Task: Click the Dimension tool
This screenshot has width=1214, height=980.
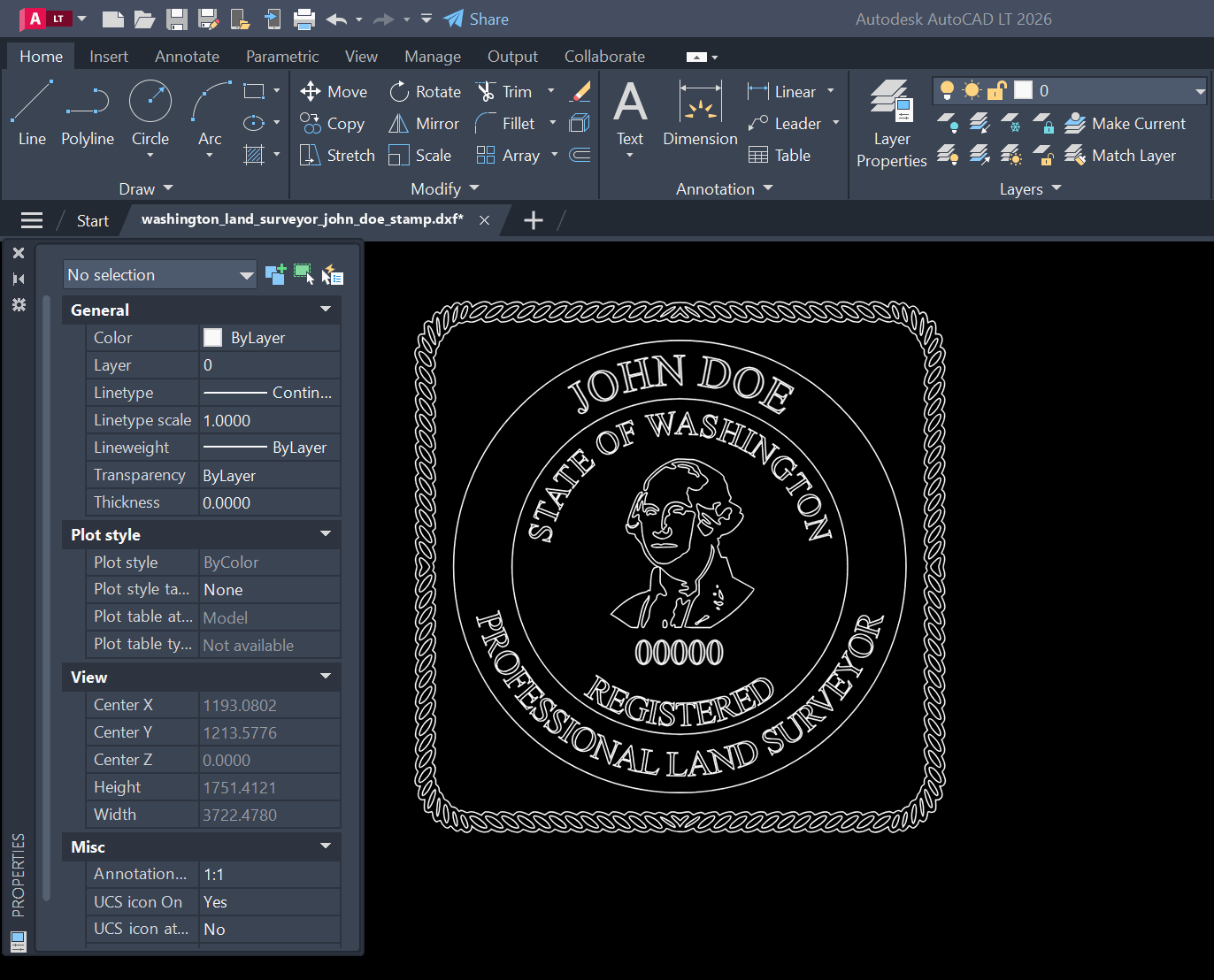Action: (x=700, y=113)
